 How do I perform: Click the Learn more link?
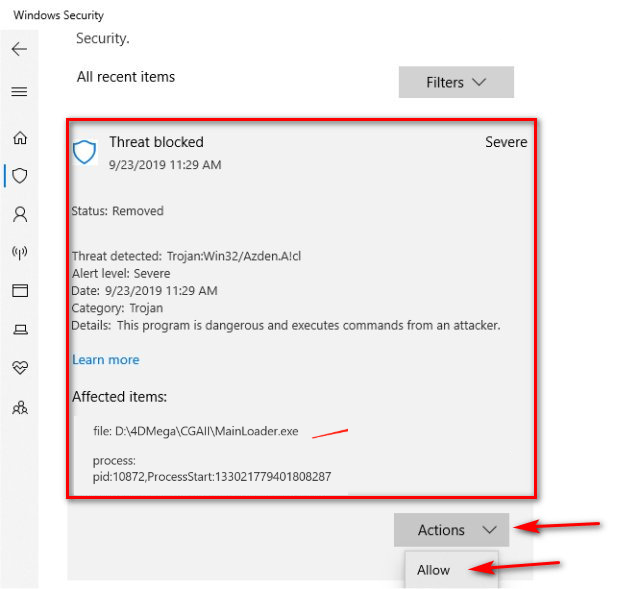coord(106,360)
